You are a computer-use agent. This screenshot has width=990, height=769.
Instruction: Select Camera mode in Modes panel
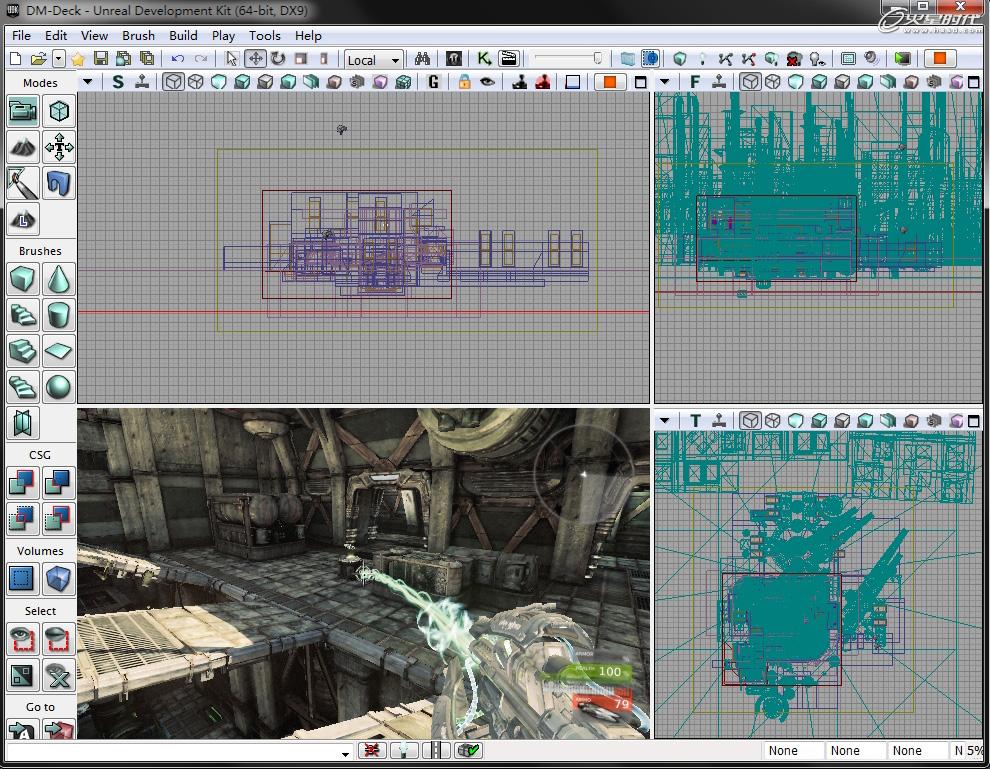tap(23, 112)
